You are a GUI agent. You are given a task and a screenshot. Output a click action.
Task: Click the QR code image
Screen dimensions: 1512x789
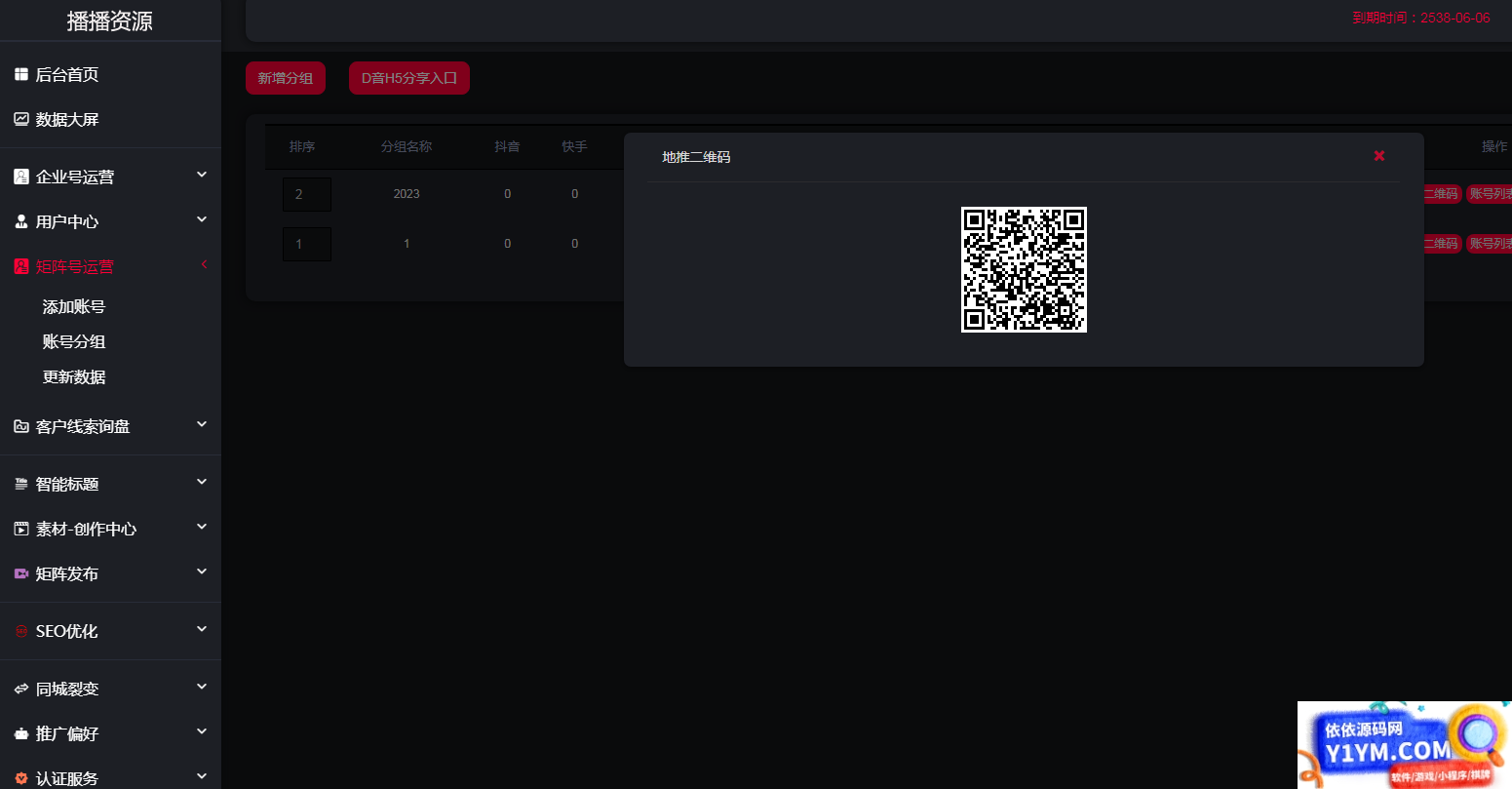point(1024,269)
